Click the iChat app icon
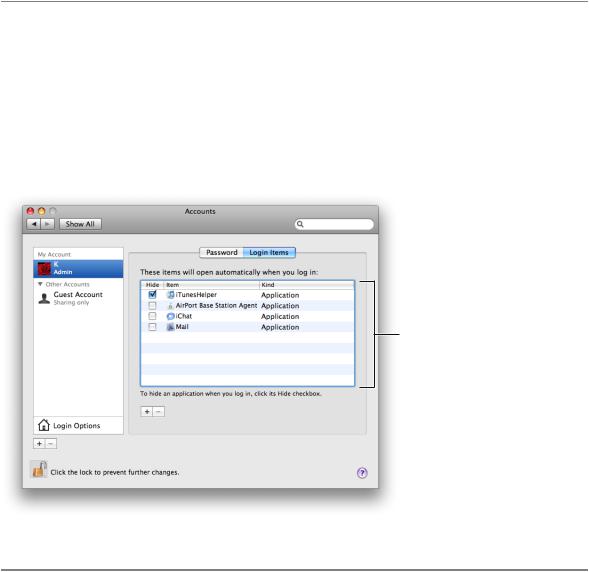Viewport: 589px width, 572px height. (x=171, y=316)
